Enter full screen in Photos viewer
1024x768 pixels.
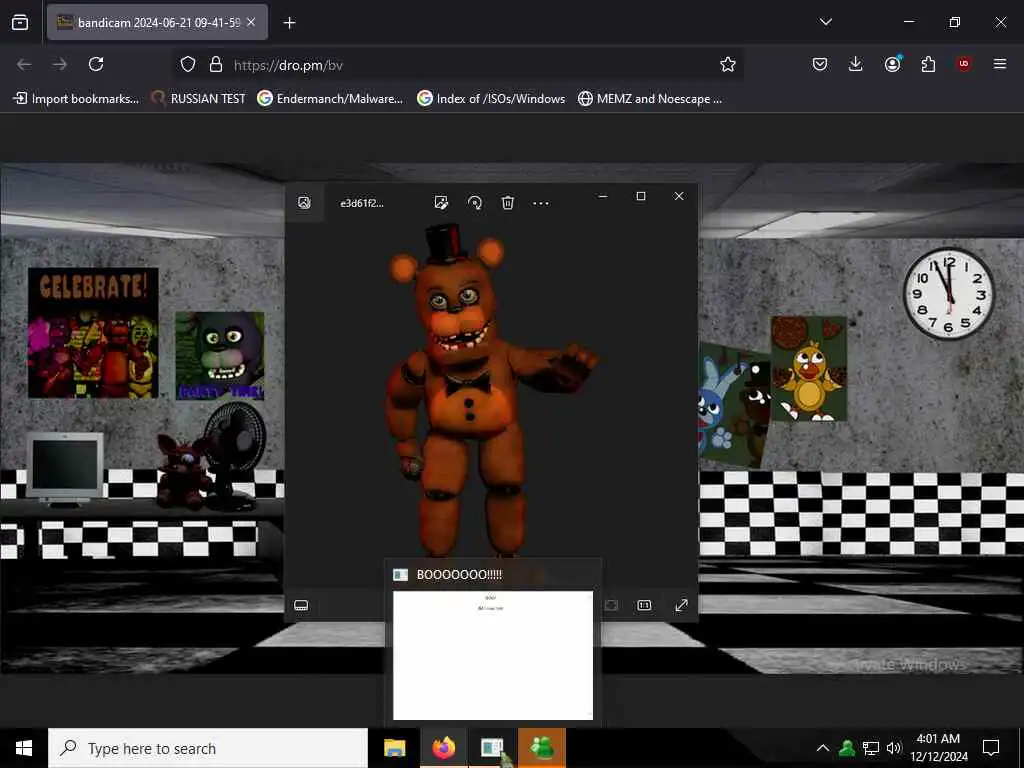point(681,605)
